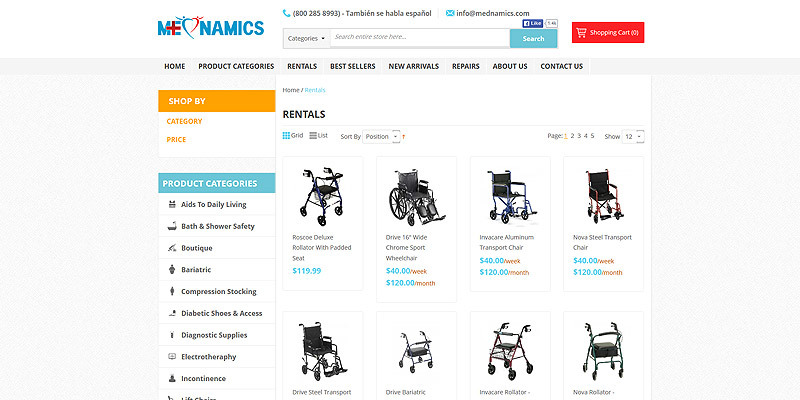Image resolution: width=800 pixels, height=400 pixels.
Task: Open Bath & Shower Safety category icon
Action: pyautogui.click(x=172, y=226)
